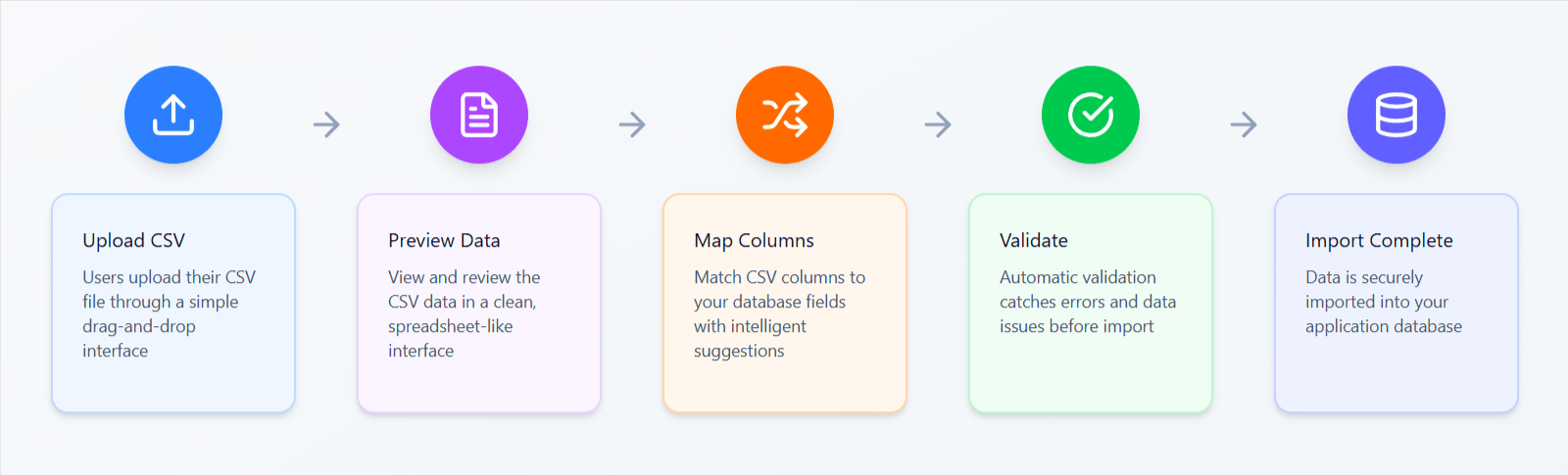Image resolution: width=1568 pixels, height=475 pixels.
Task: Click the Upload CSV heading
Action: pos(134,241)
